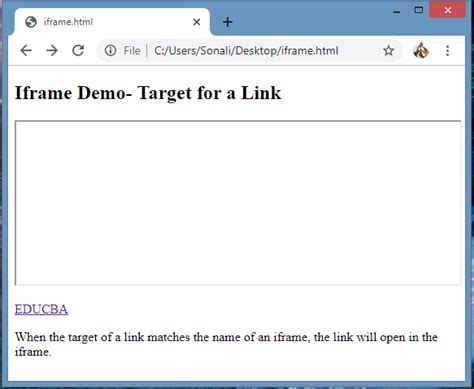Go back using the back arrow
Image resolution: width=474 pixels, height=389 pixels.
tap(26, 51)
